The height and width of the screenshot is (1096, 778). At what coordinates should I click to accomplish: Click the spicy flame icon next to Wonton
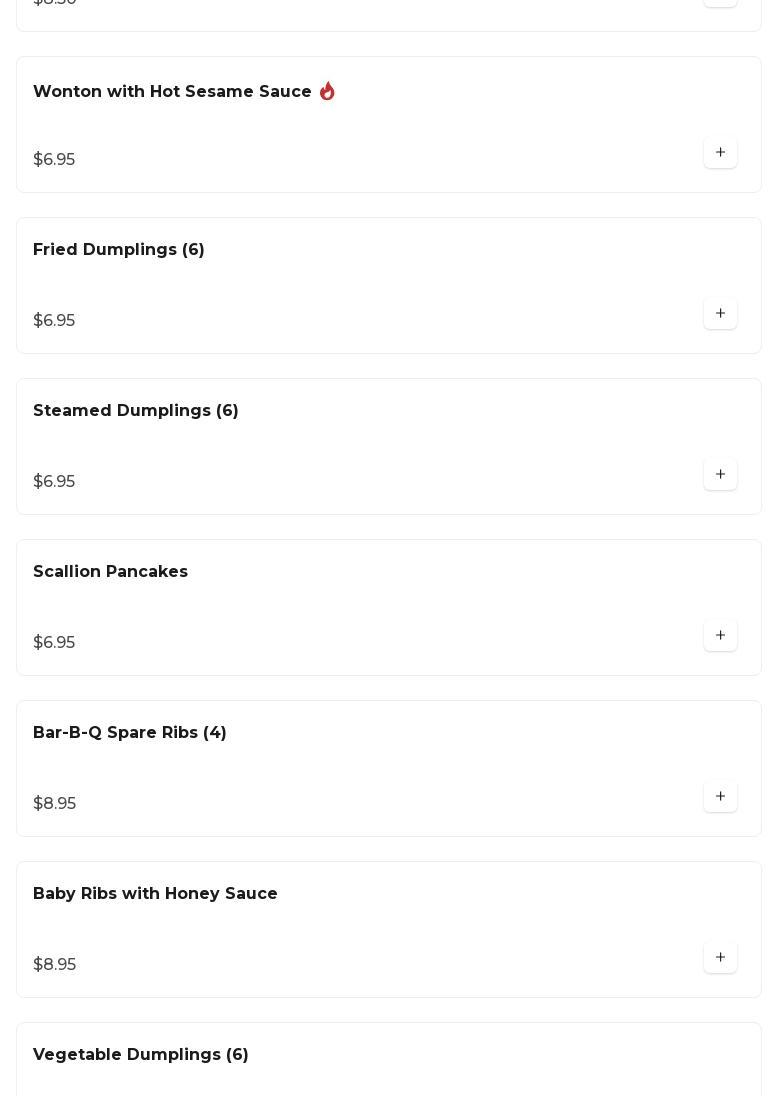pos(327,92)
